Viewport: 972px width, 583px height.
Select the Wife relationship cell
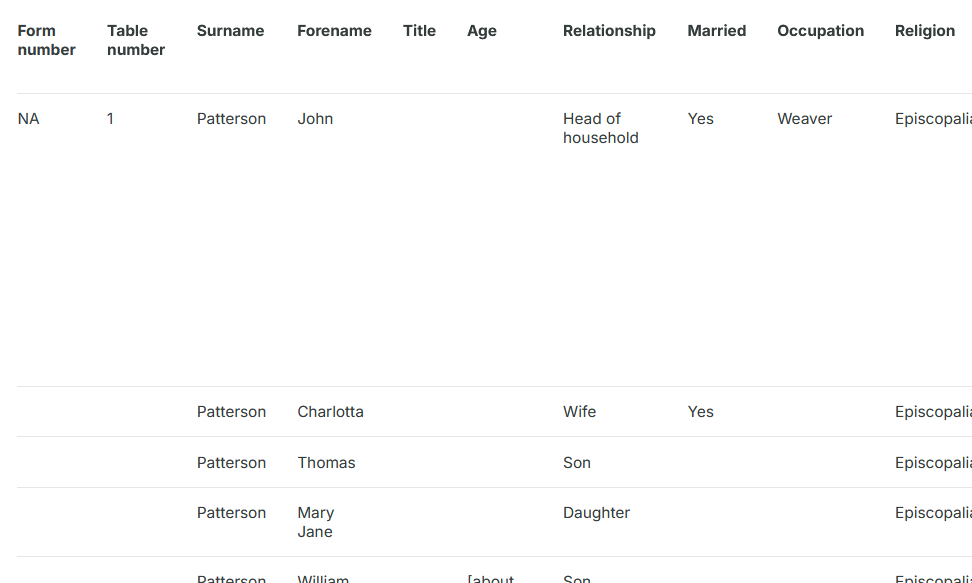[x=579, y=412]
